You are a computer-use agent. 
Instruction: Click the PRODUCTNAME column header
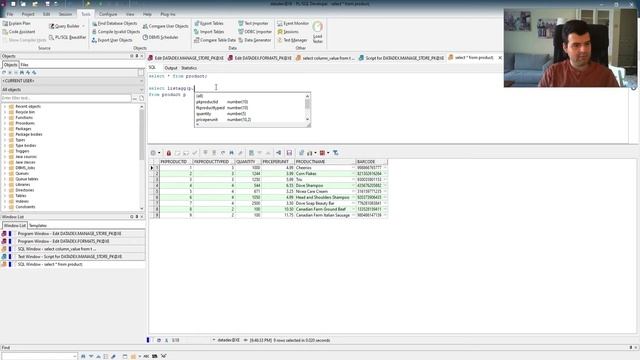point(324,162)
